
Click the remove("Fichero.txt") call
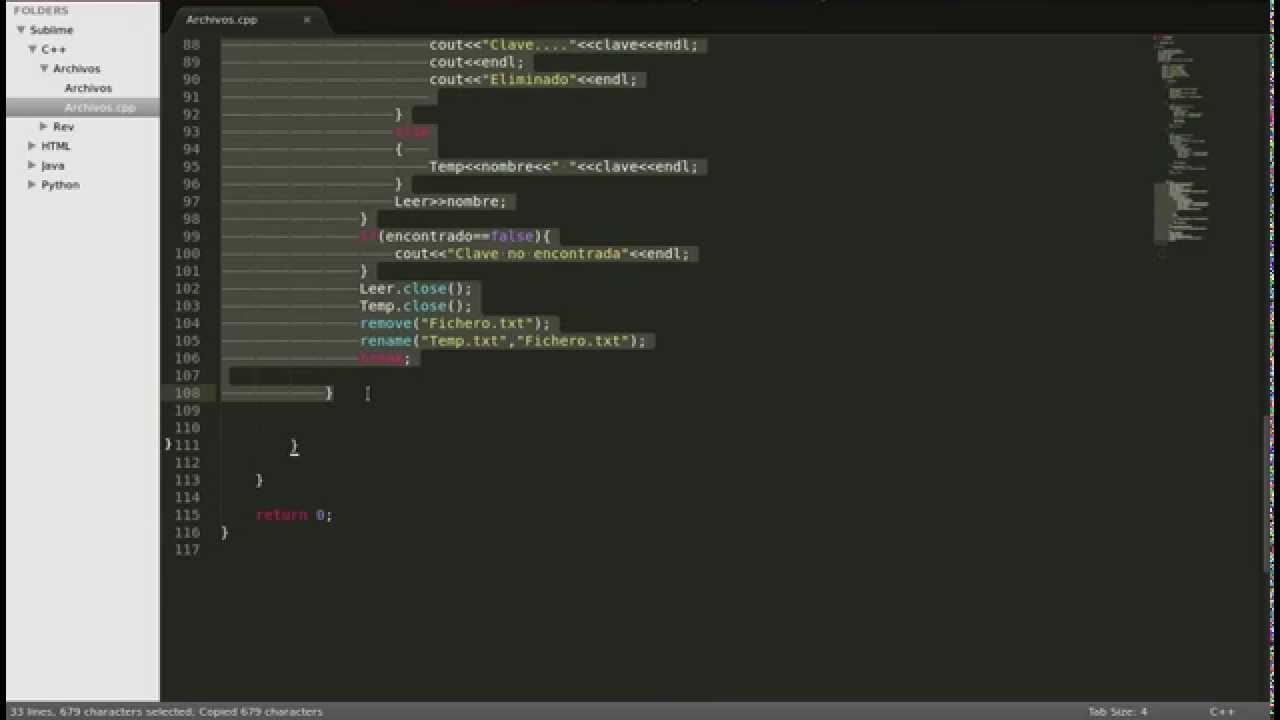click(455, 323)
